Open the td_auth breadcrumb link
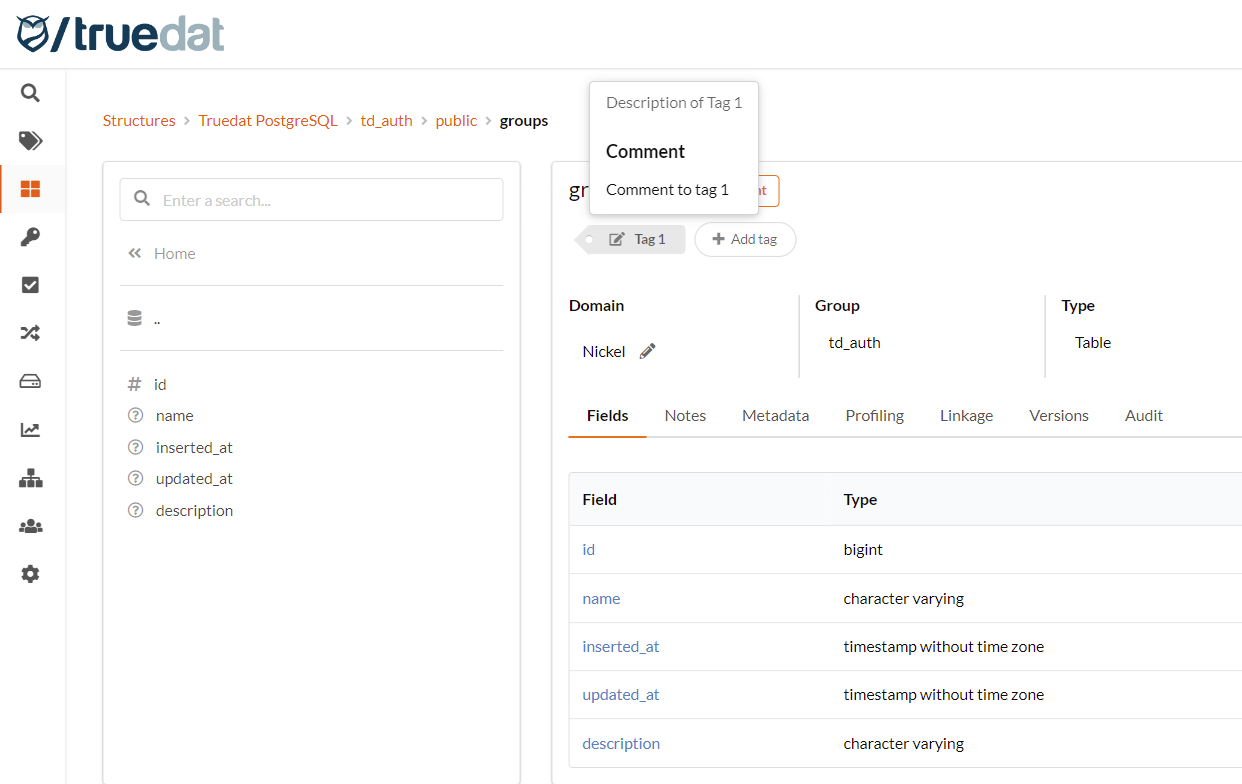The width and height of the screenshot is (1242, 784). point(386,120)
